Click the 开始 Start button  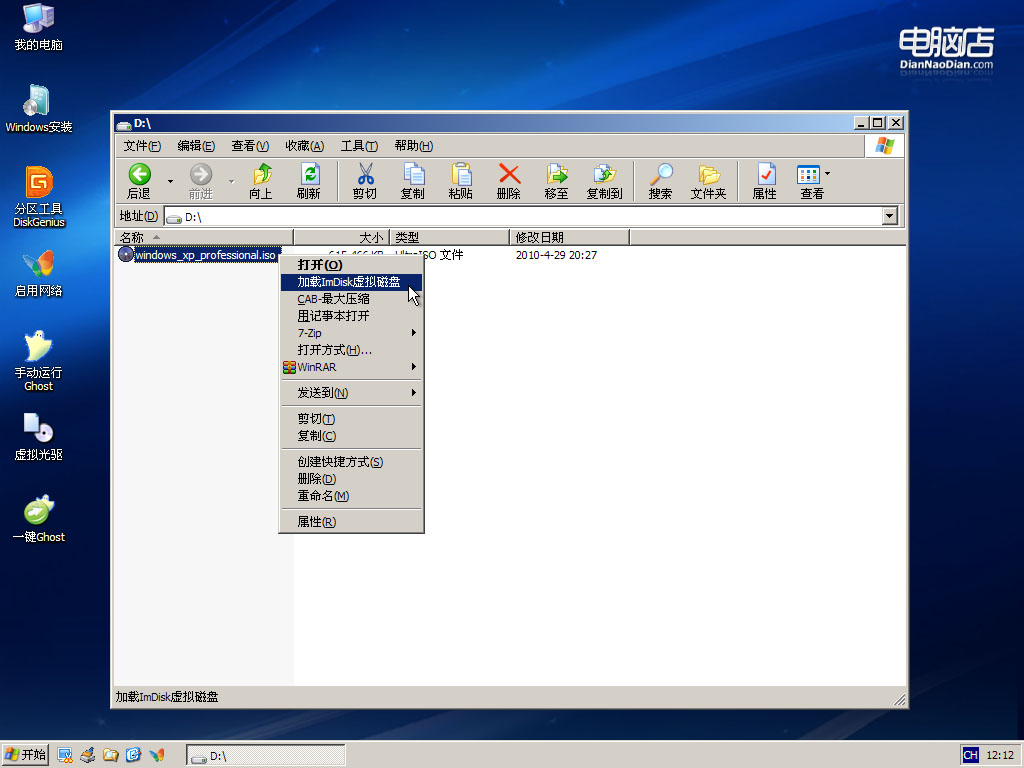(x=27, y=754)
